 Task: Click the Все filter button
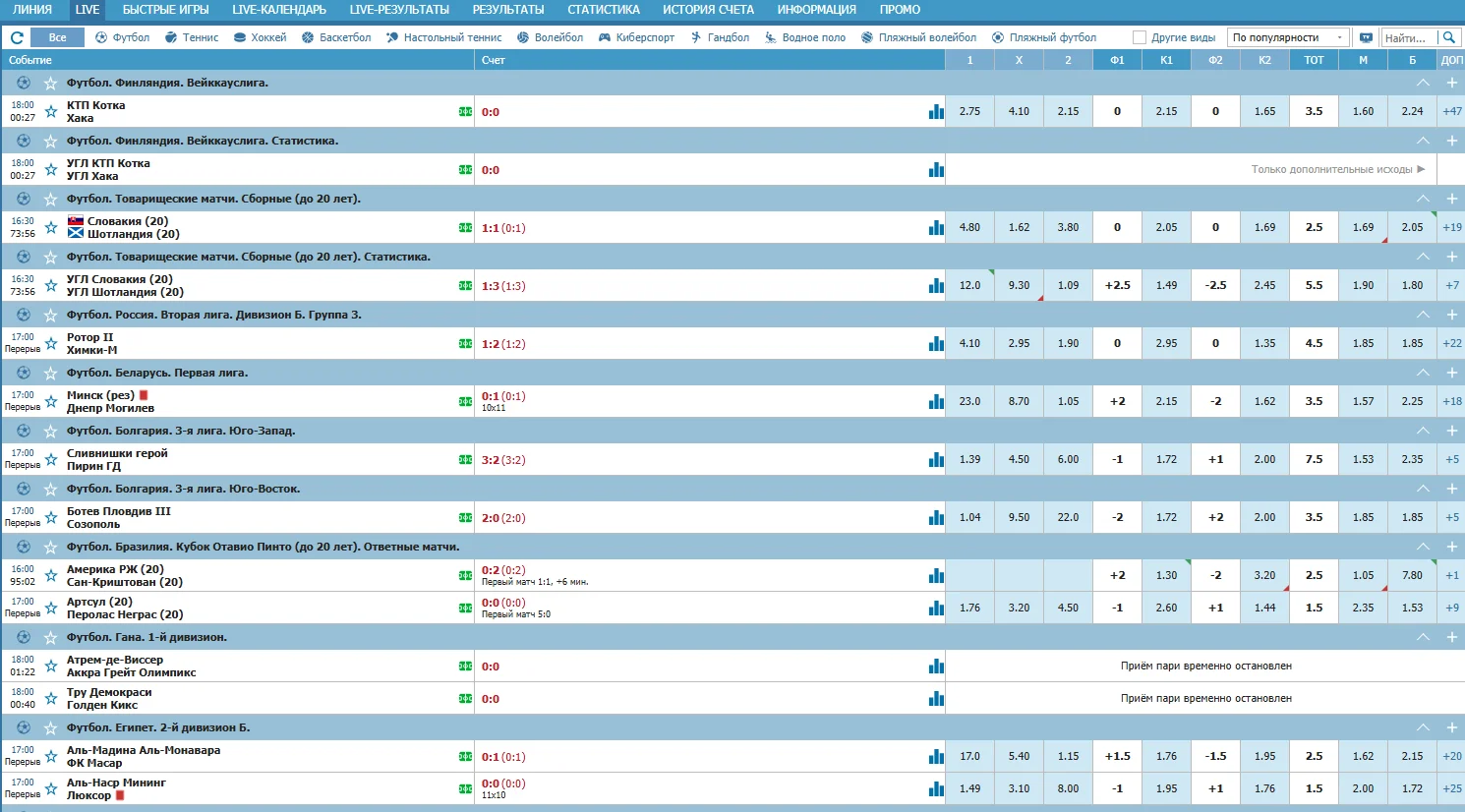tap(57, 37)
